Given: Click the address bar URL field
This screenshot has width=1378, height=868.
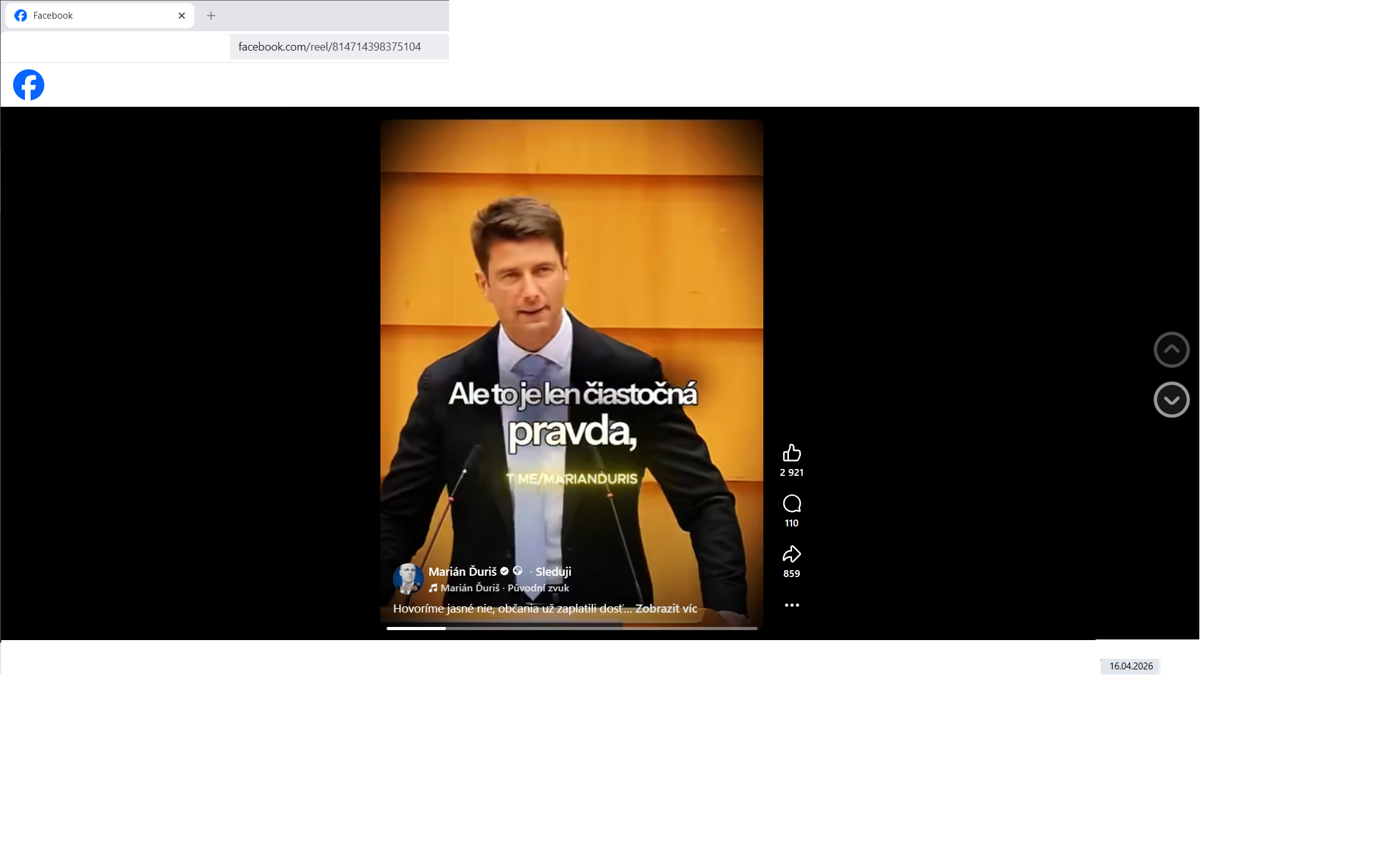Looking at the screenshot, I should pyautogui.click(x=330, y=47).
